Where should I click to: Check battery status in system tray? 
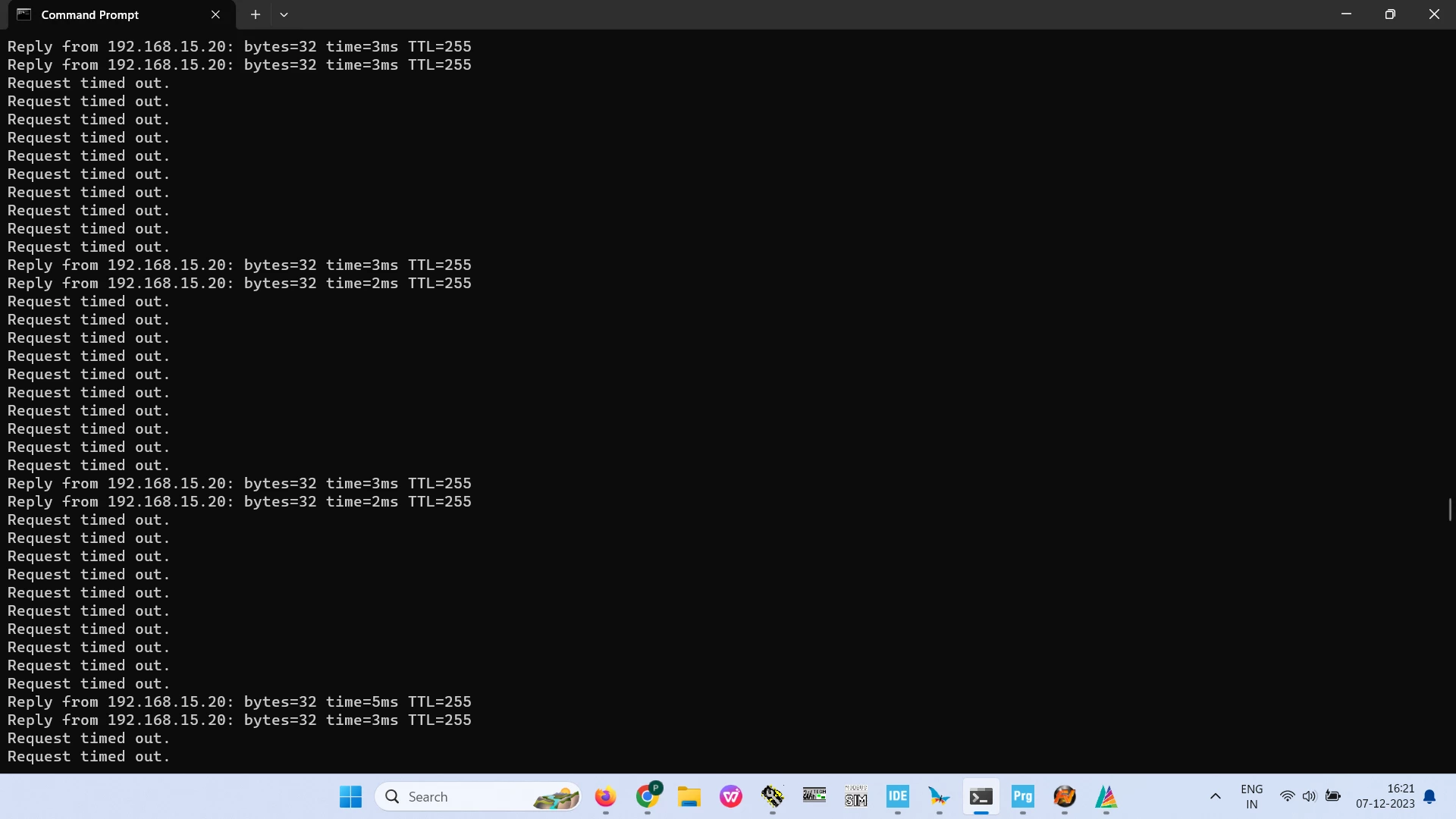pos(1332,796)
